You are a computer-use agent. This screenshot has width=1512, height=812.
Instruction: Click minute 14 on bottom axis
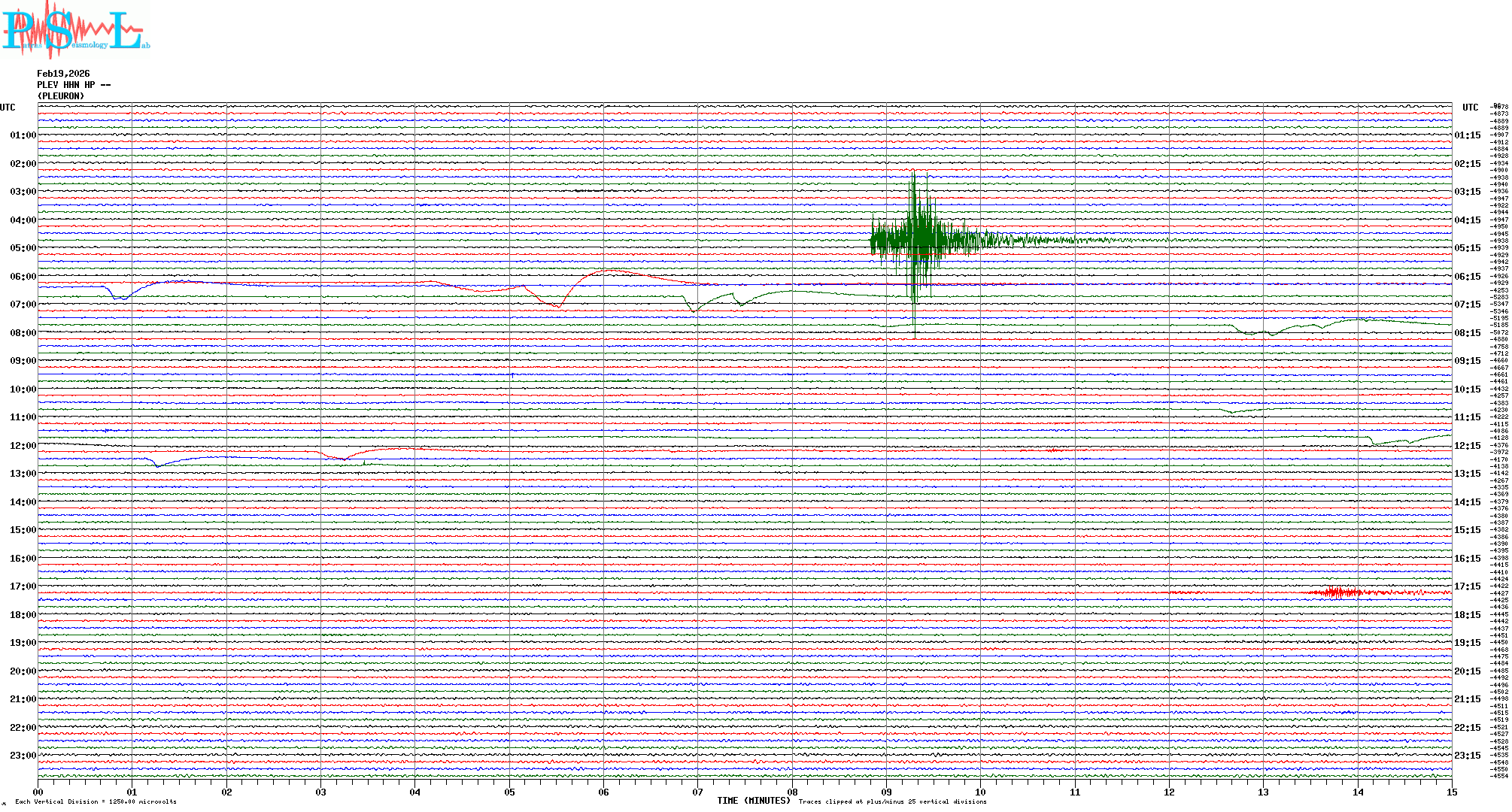click(1358, 792)
